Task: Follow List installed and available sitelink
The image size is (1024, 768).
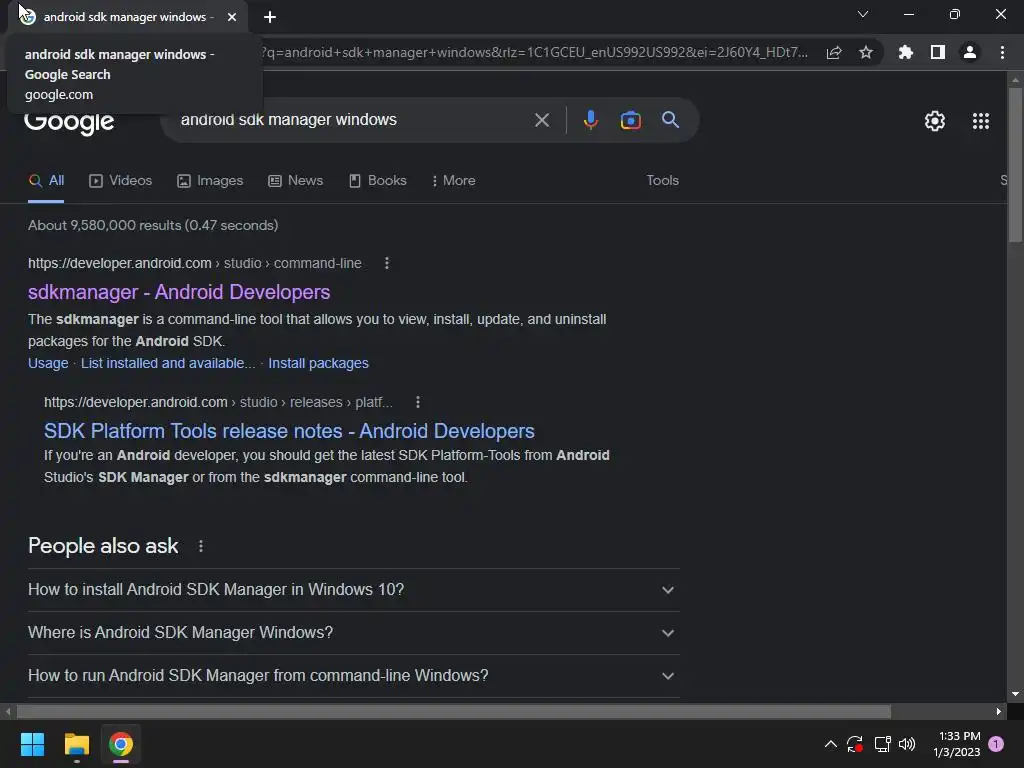Action: pos(168,363)
